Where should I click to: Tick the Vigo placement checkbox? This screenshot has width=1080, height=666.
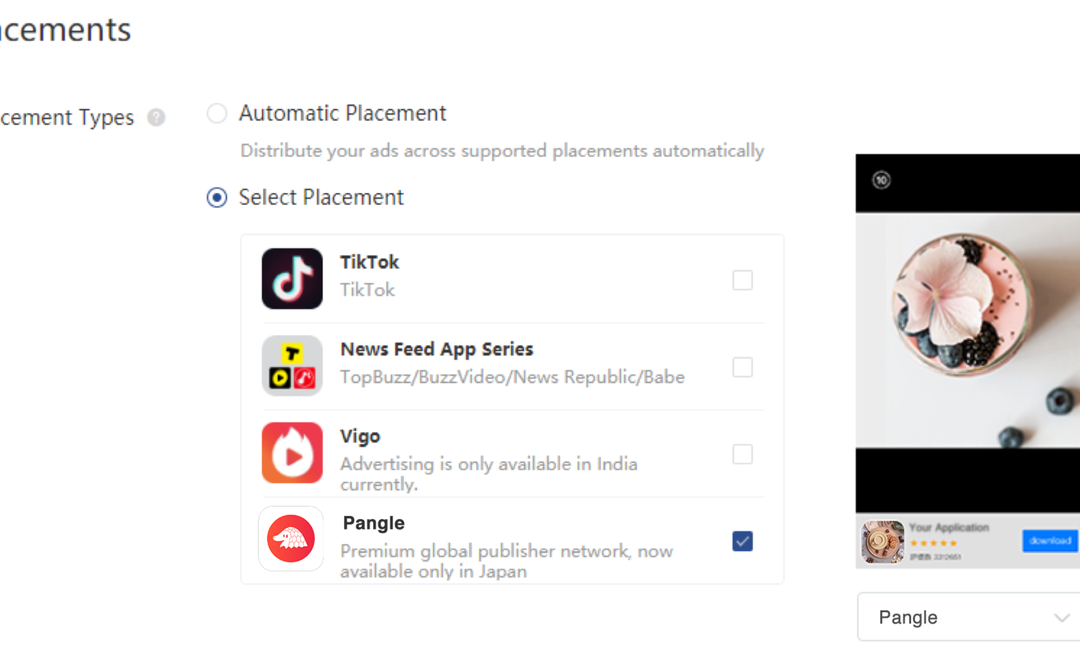pyautogui.click(x=742, y=455)
